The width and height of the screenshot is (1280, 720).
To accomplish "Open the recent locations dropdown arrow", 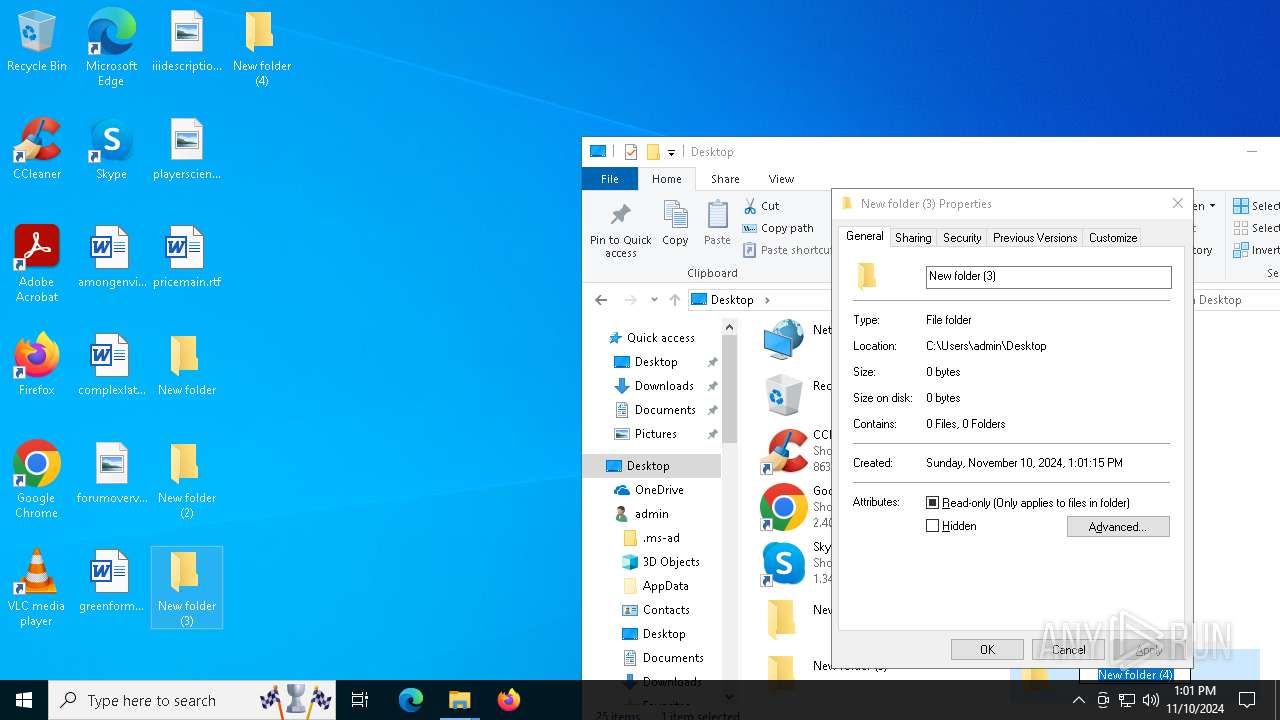I will tap(654, 300).
